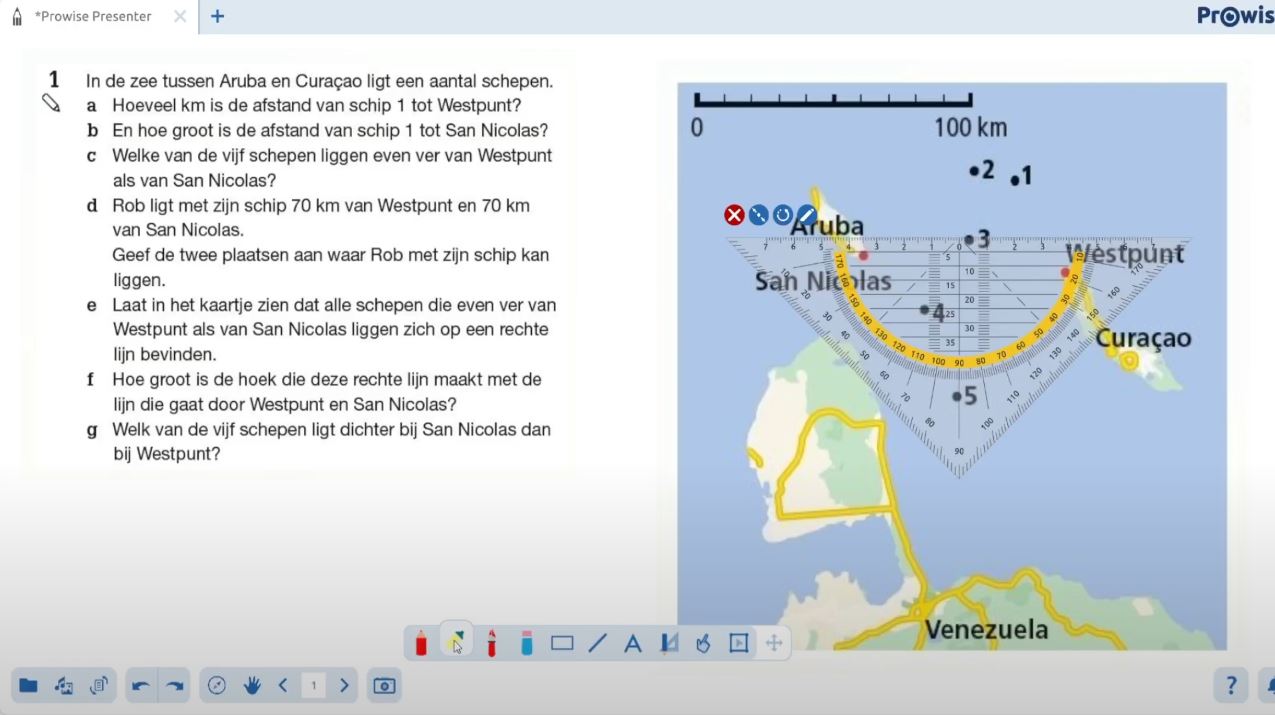Go to the next page arrow
1275x715 pixels.
[x=344, y=685]
